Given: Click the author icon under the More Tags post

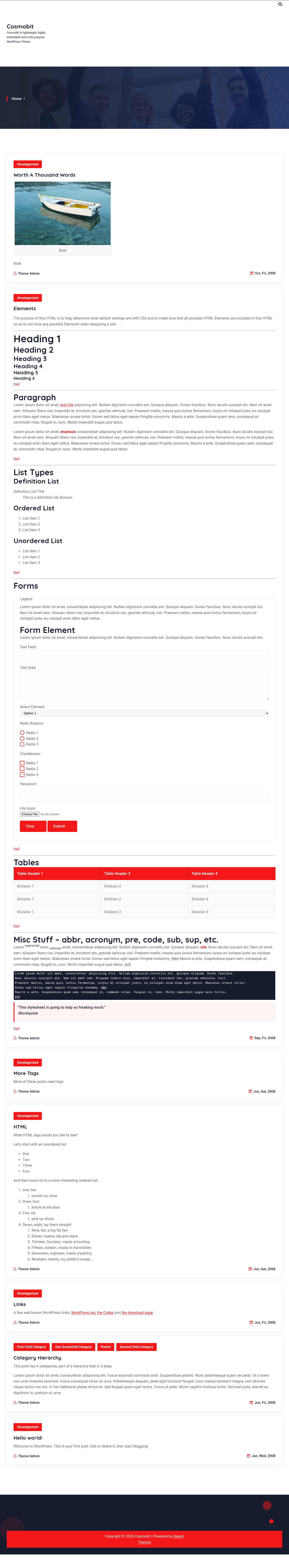Looking at the screenshot, I should 15,1091.
